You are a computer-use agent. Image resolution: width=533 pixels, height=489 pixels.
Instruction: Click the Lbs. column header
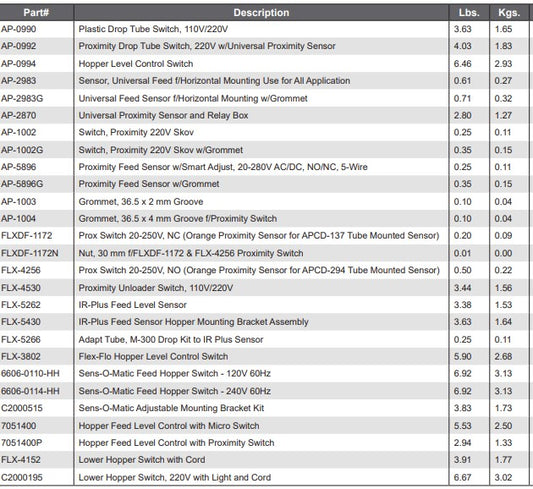pos(469,13)
